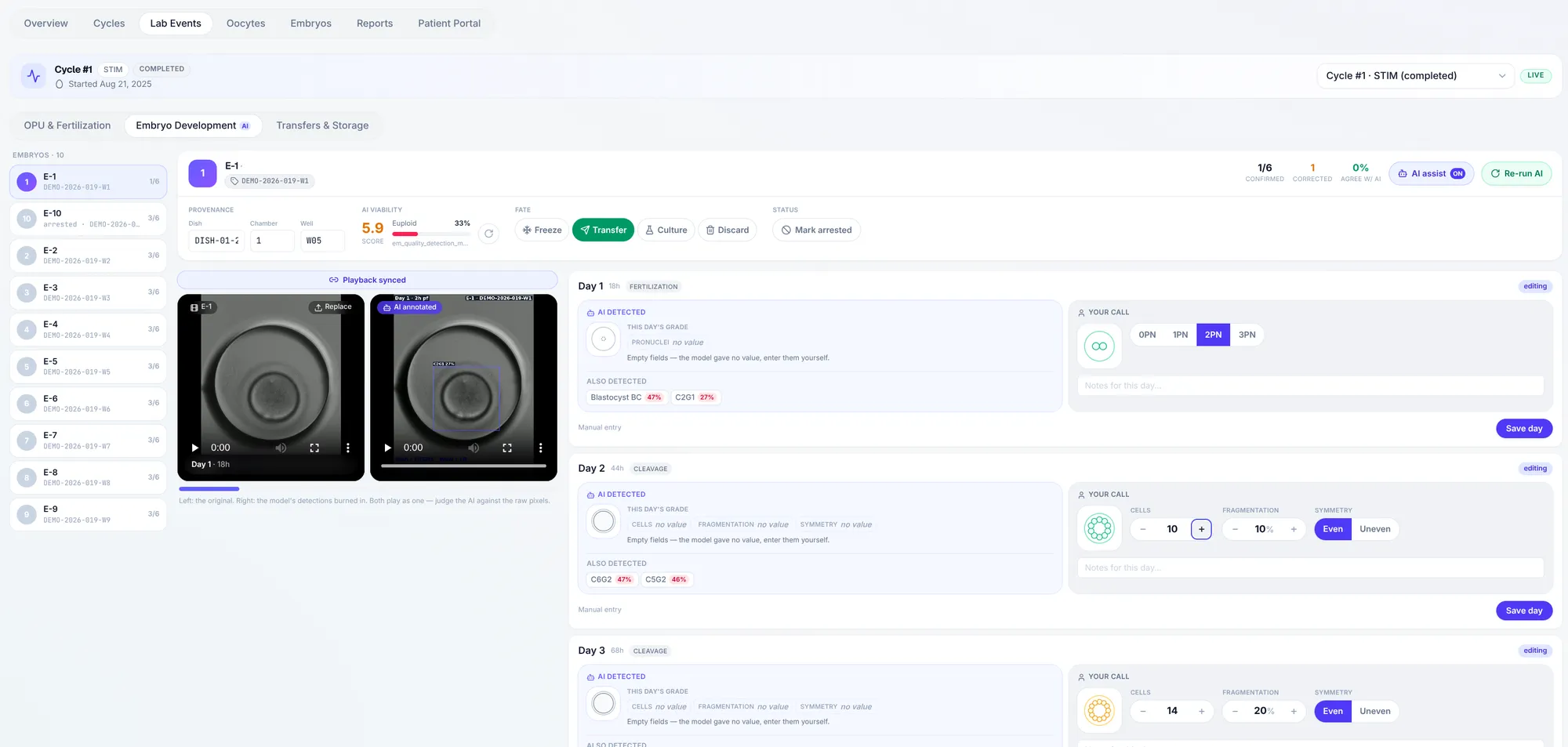Click the Day 3 cell cluster icon in Your Call
1568x747 pixels.
pyautogui.click(x=1099, y=711)
